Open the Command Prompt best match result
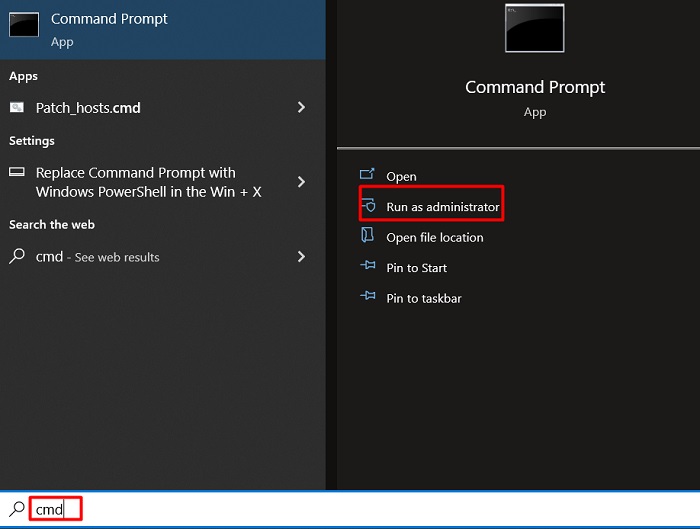 coord(162,29)
